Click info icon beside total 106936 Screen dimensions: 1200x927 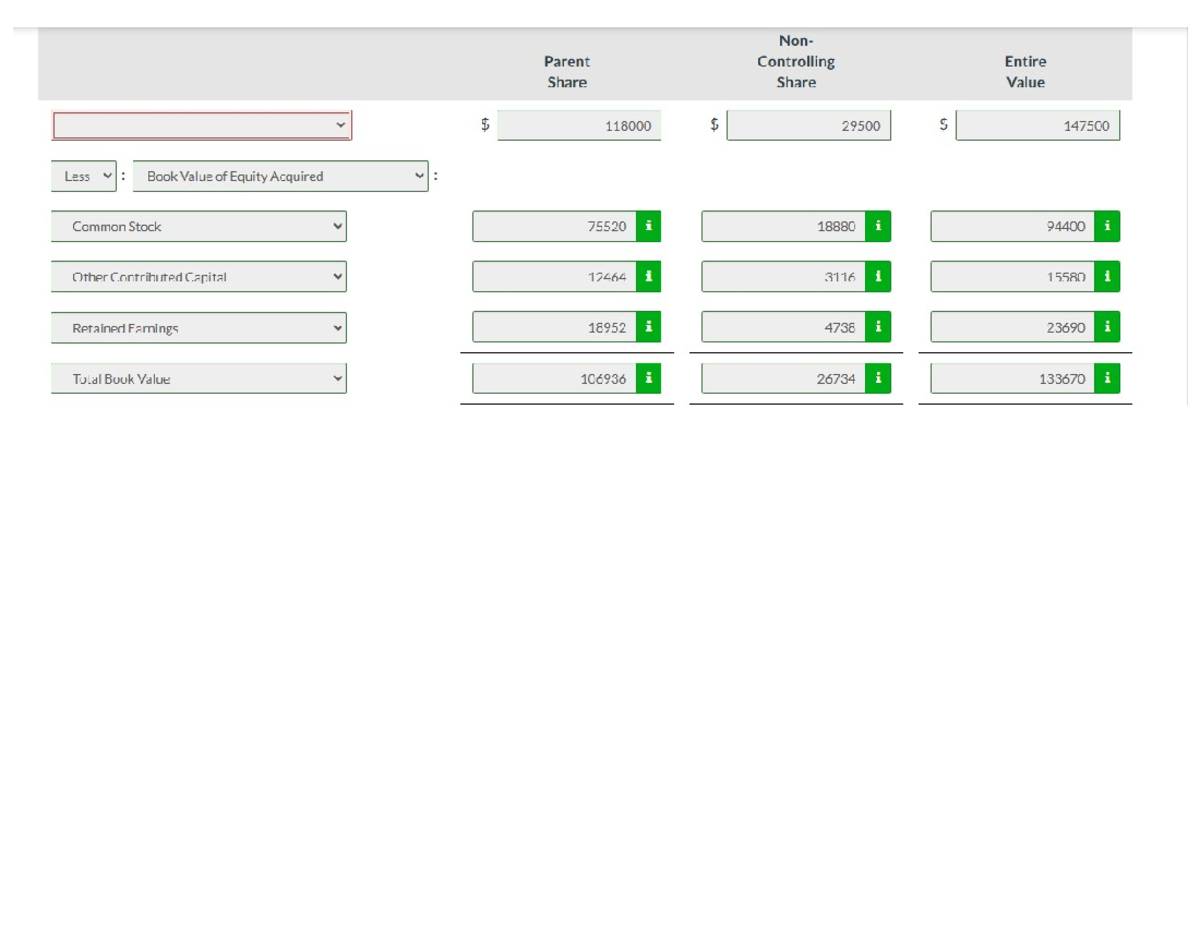point(648,378)
